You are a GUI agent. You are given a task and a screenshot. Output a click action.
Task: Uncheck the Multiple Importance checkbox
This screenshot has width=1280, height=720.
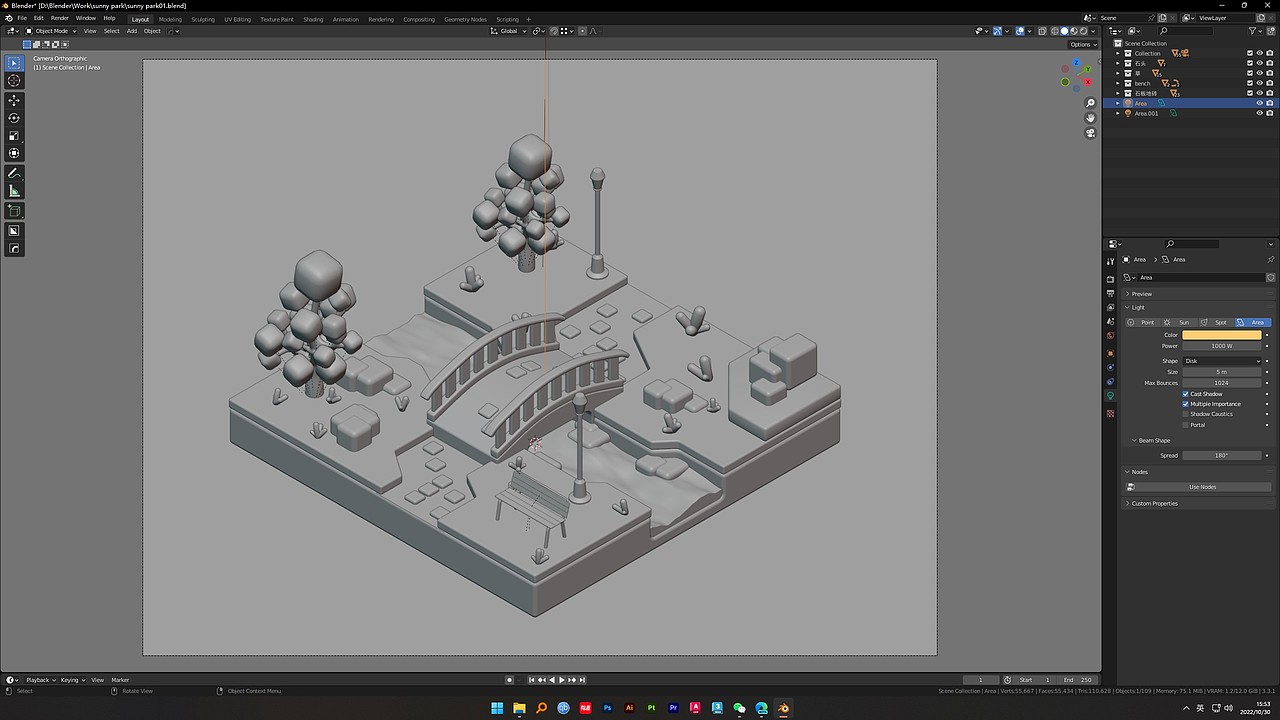[1186, 404]
